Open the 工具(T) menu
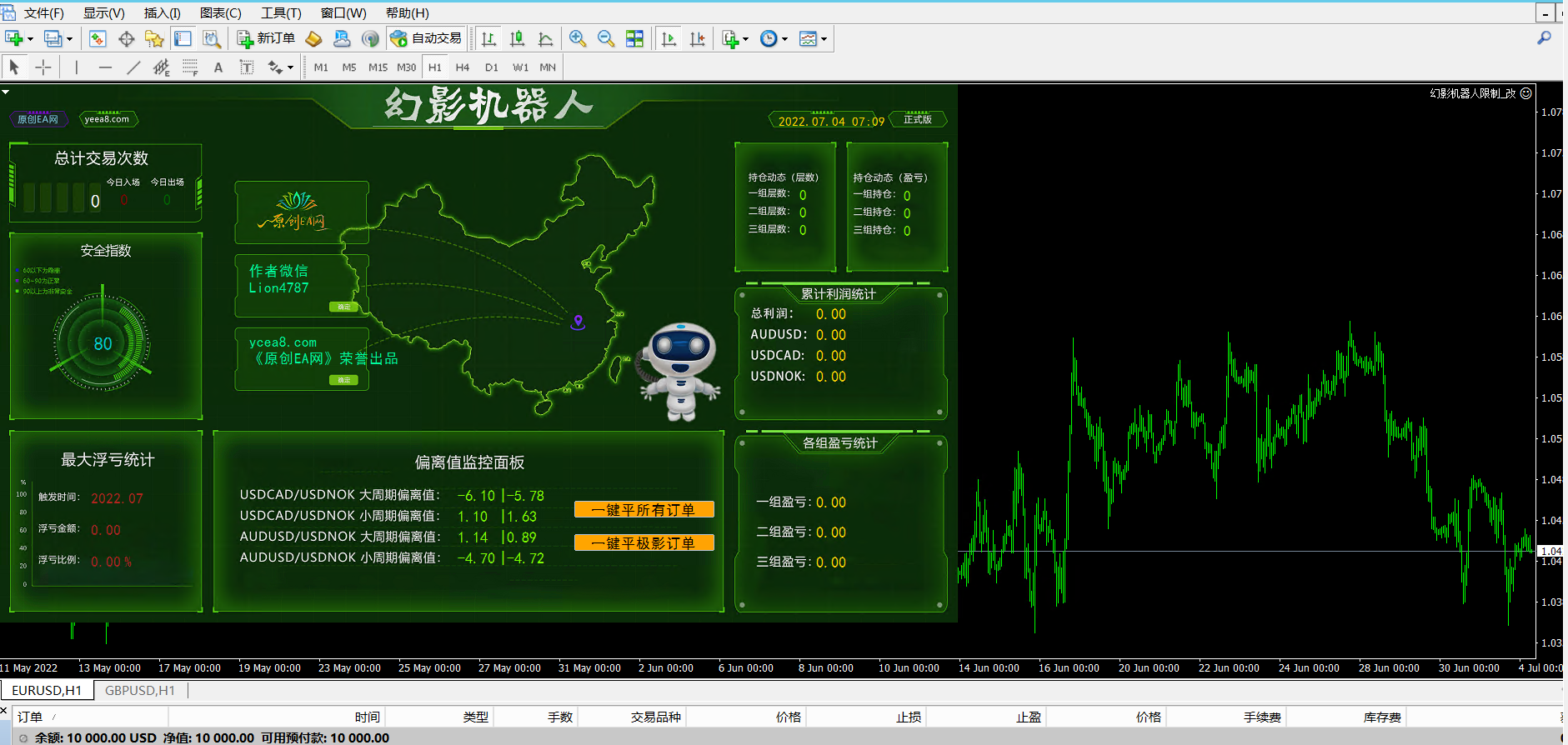1568x745 pixels. tap(281, 12)
